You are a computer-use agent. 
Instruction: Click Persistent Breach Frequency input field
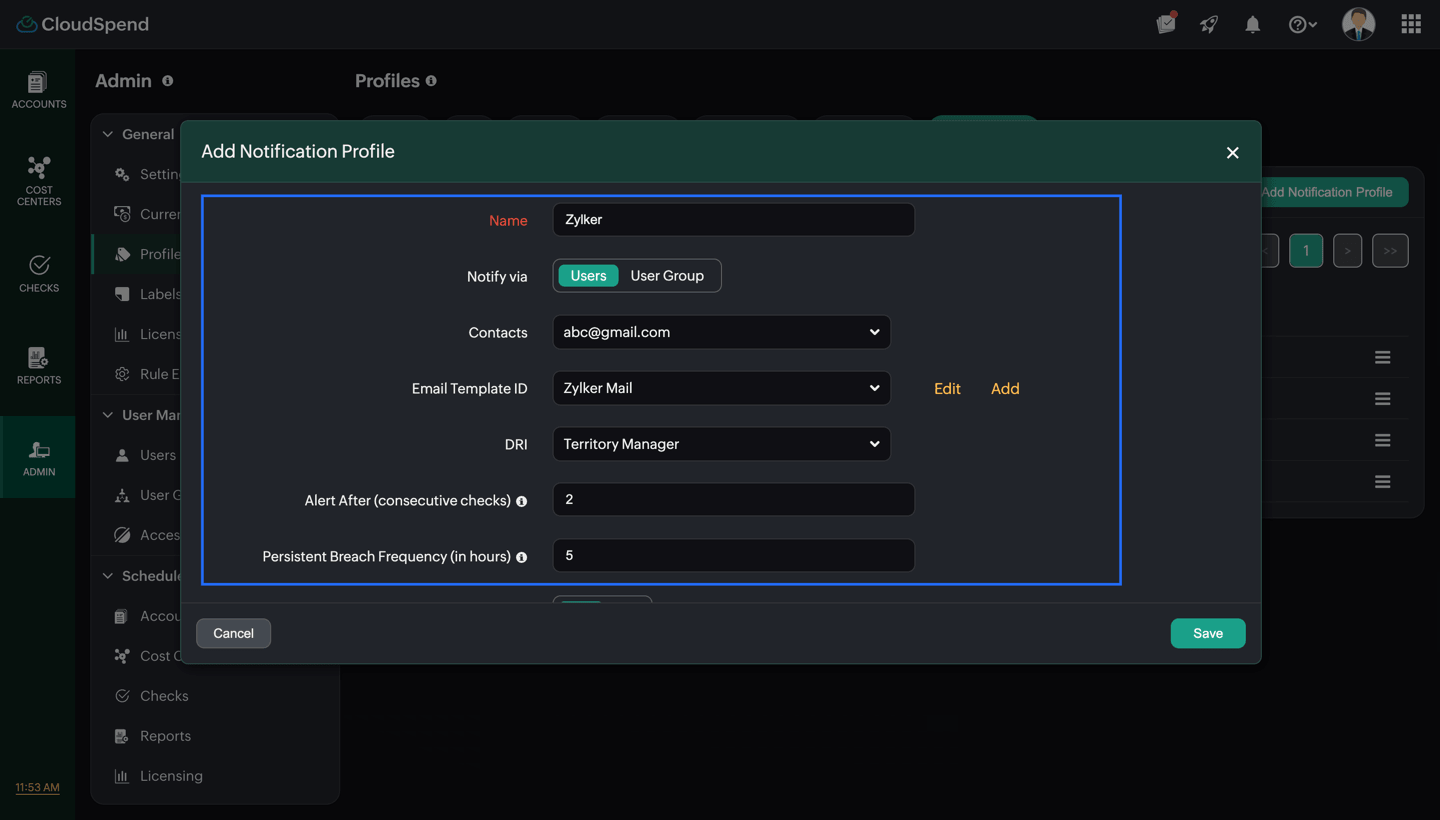coord(733,556)
